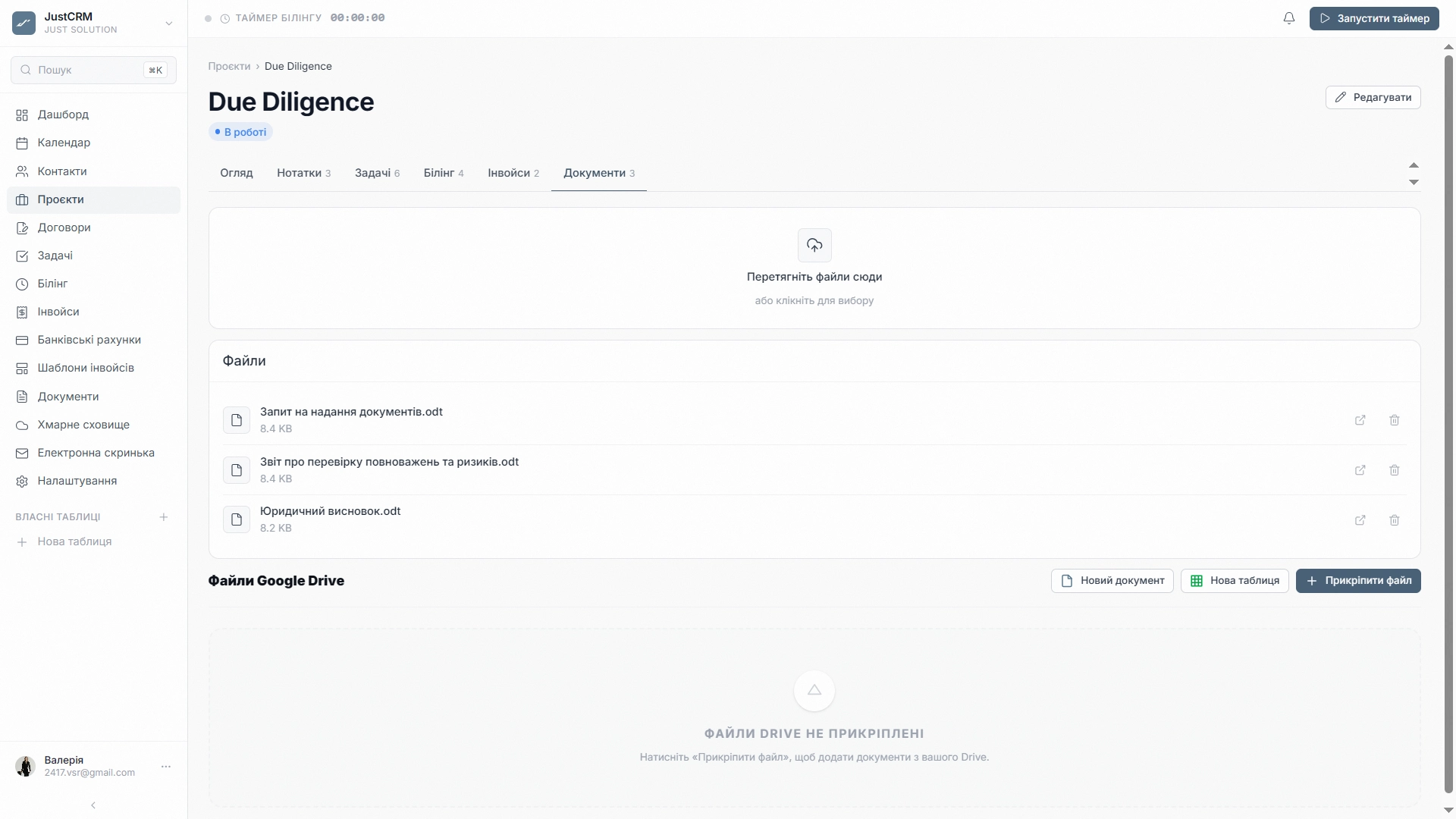Click file icon of Юридичний висновок.odt
Image resolution: width=1456 pixels, height=819 pixels.
237,519
